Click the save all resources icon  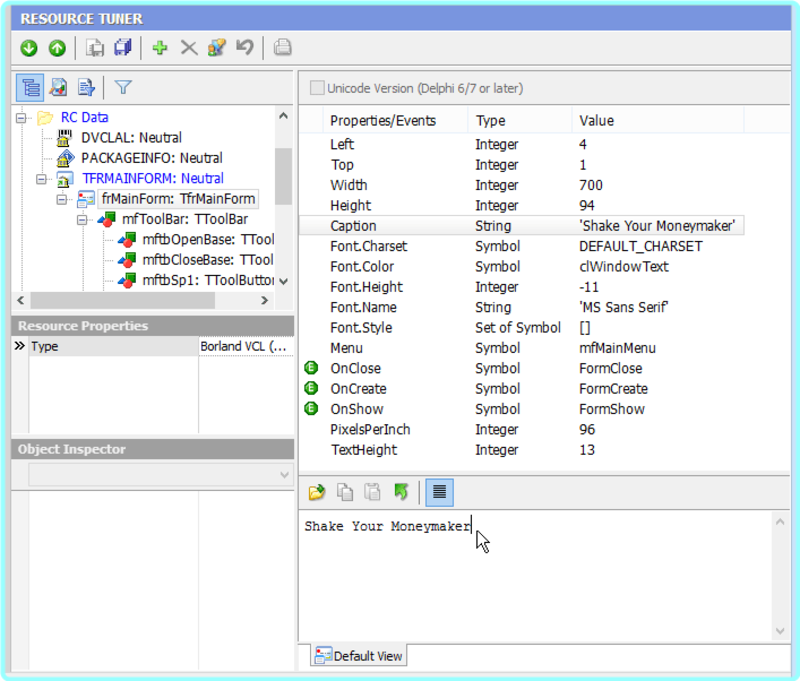(x=123, y=48)
